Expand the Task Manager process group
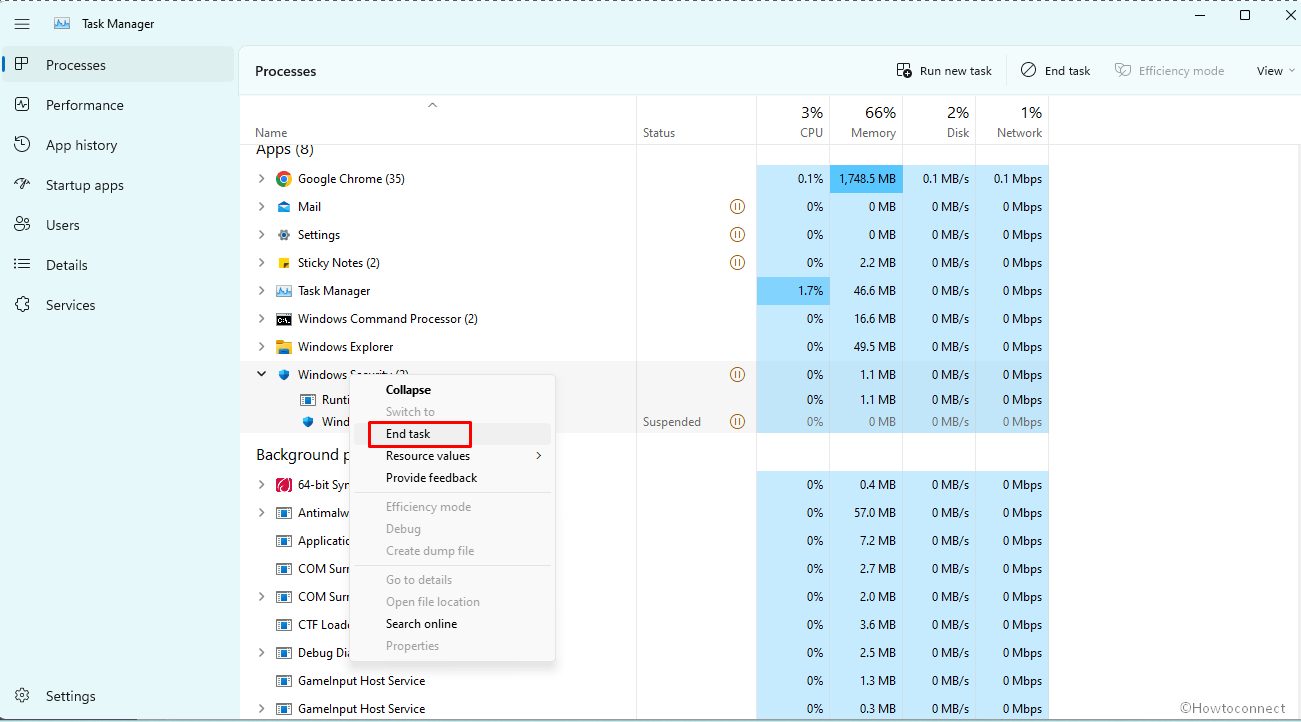Screen dimensions: 1301x722 [262, 291]
